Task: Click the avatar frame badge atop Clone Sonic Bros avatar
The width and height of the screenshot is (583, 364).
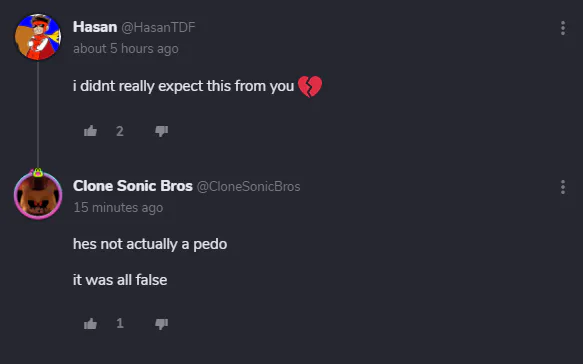Action: pos(38,173)
